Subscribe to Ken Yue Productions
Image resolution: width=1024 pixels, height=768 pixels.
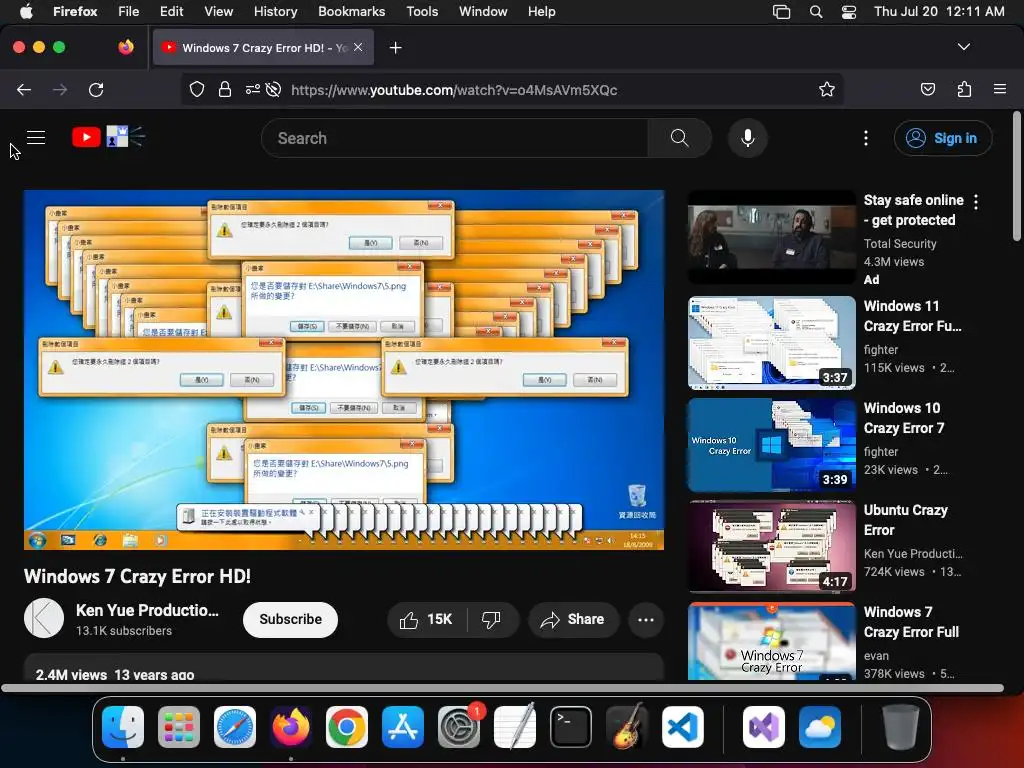(291, 619)
